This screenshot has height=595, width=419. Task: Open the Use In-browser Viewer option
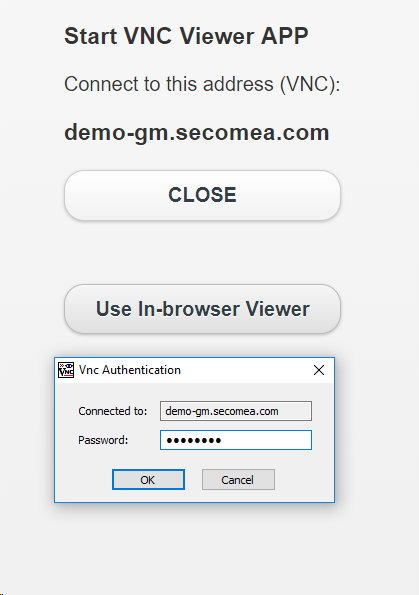coord(202,309)
